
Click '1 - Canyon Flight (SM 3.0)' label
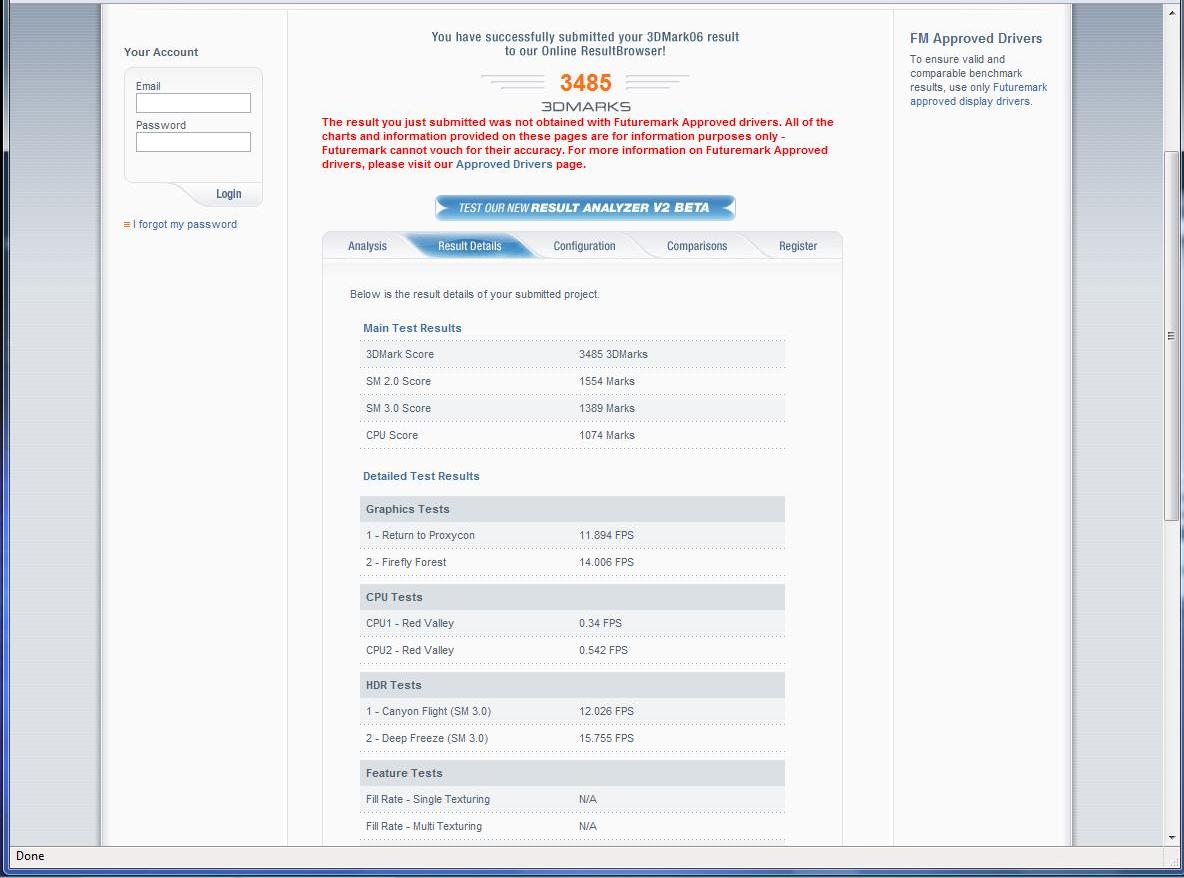(428, 712)
